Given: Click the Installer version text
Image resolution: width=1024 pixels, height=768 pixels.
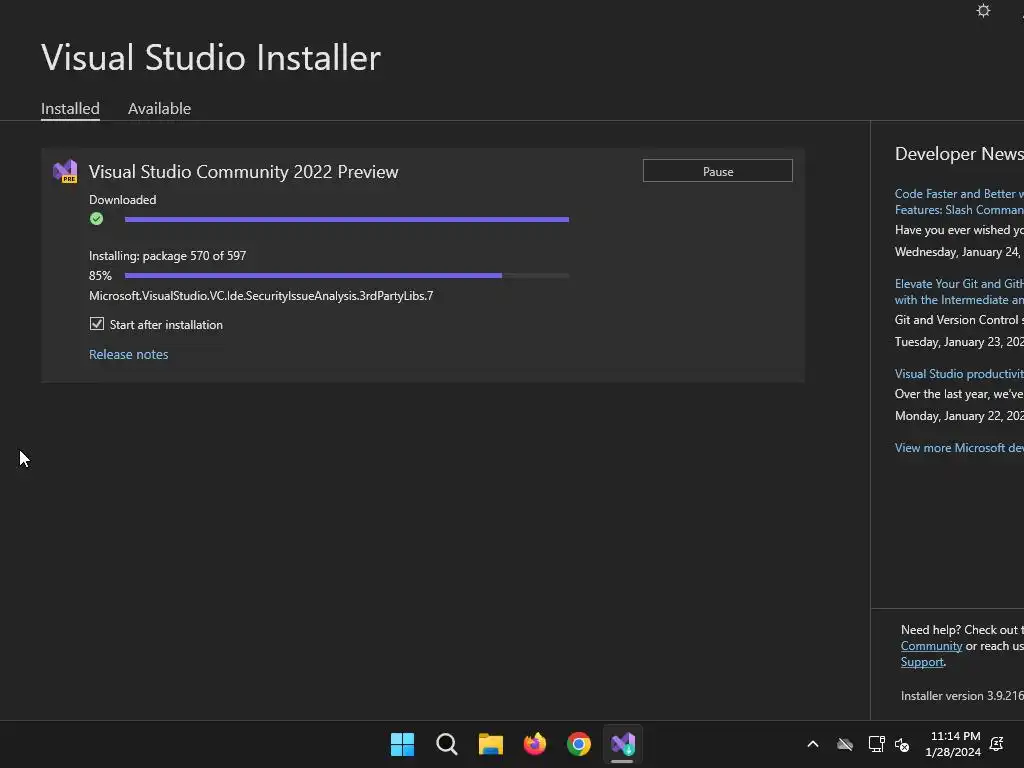Looking at the screenshot, I should [x=962, y=696].
